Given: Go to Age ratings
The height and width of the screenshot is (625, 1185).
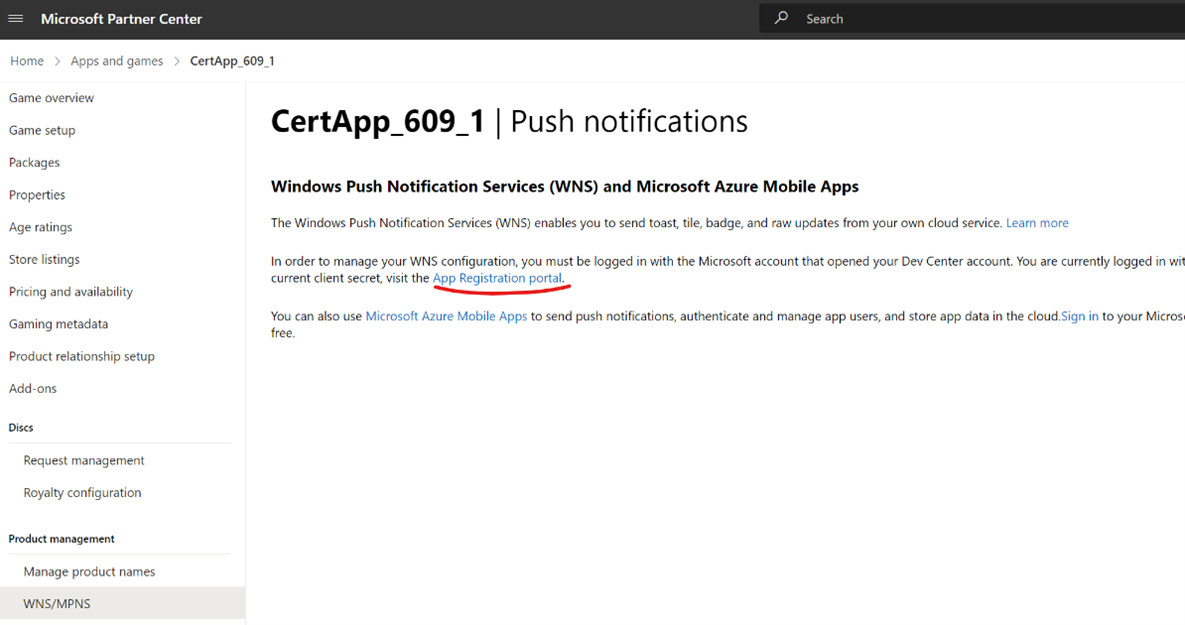Looking at the screenshot, I should 41,227.
